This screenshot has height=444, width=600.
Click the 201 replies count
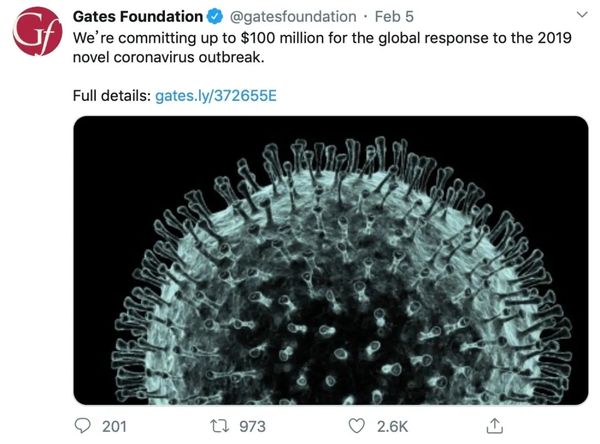pos(115,426)
